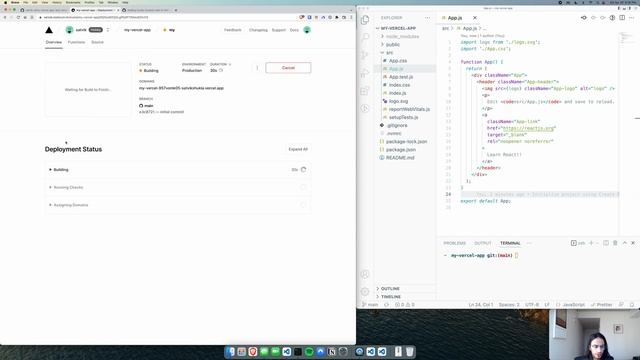Click the JavaScript language mode in status bar
The height and width of the screenshot is (360, 640).
[573, 304]
